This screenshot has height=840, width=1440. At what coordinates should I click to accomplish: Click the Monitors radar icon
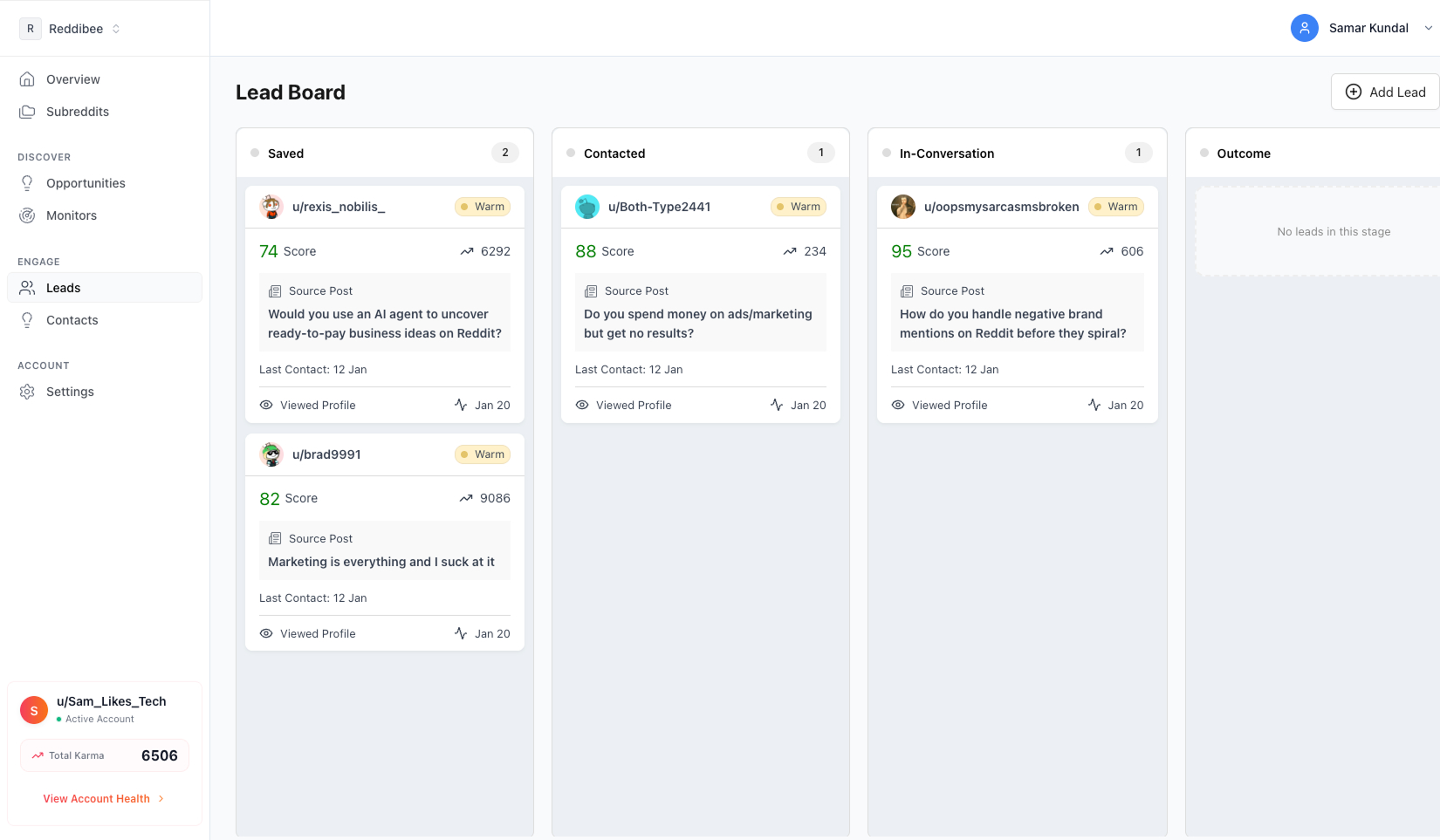pyautogui.click(x=28, y=215)
